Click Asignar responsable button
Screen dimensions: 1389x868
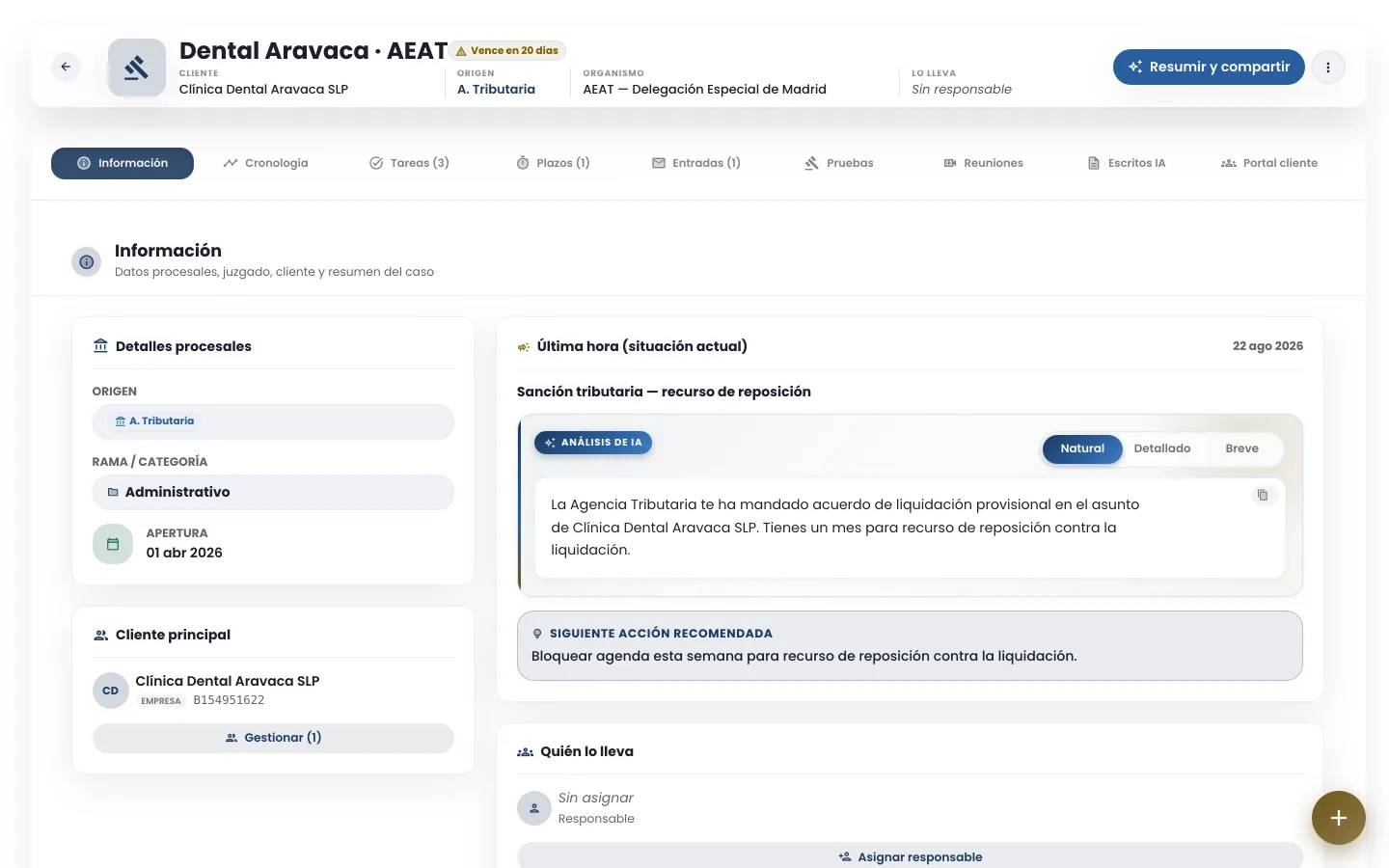[910, 856]
